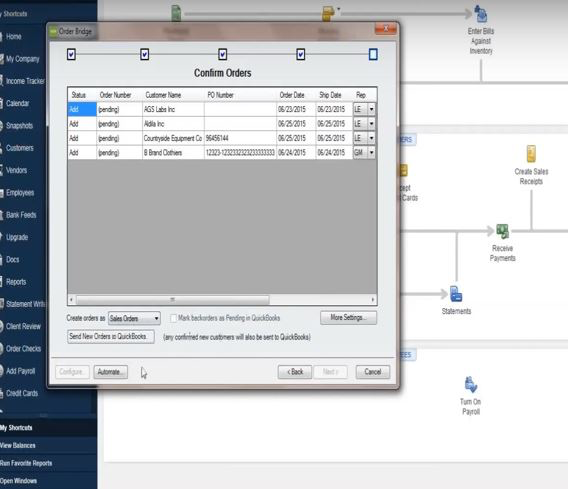Close the Order Bridge dialog
Viewport: 568px width, 489px height.
tap(386, 28)
